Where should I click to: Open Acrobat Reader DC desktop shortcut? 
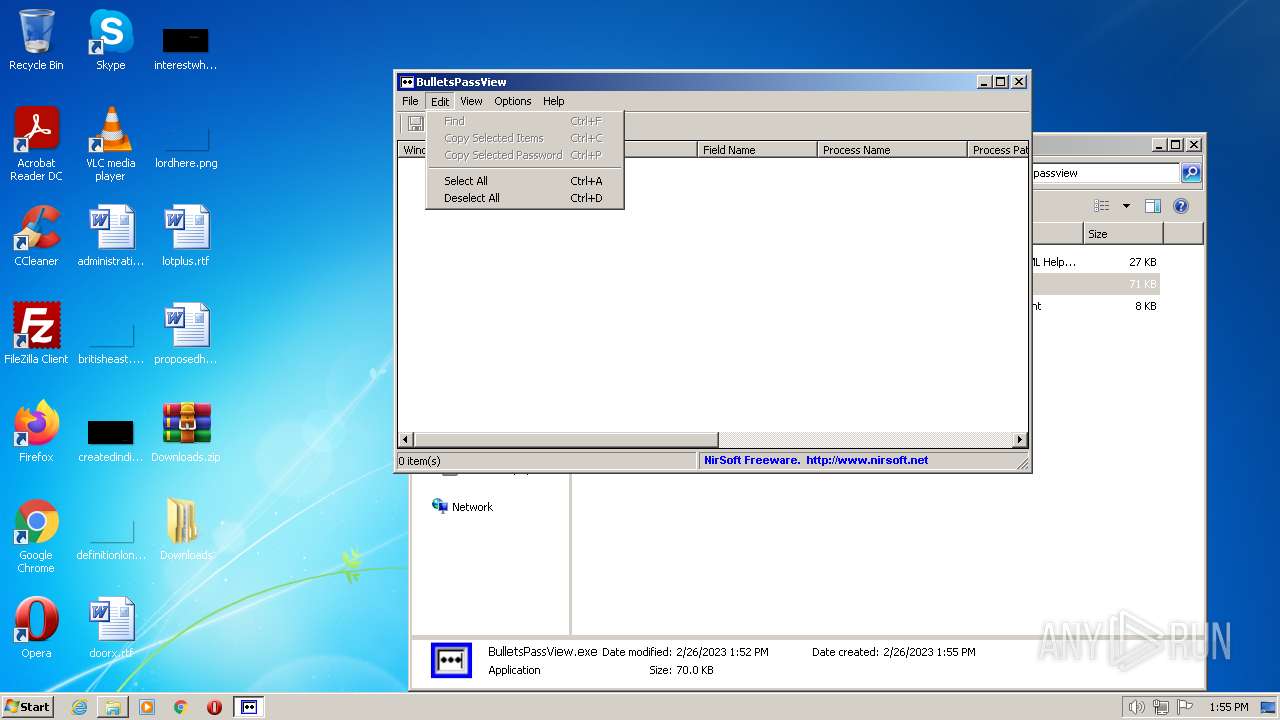[36, 145]
